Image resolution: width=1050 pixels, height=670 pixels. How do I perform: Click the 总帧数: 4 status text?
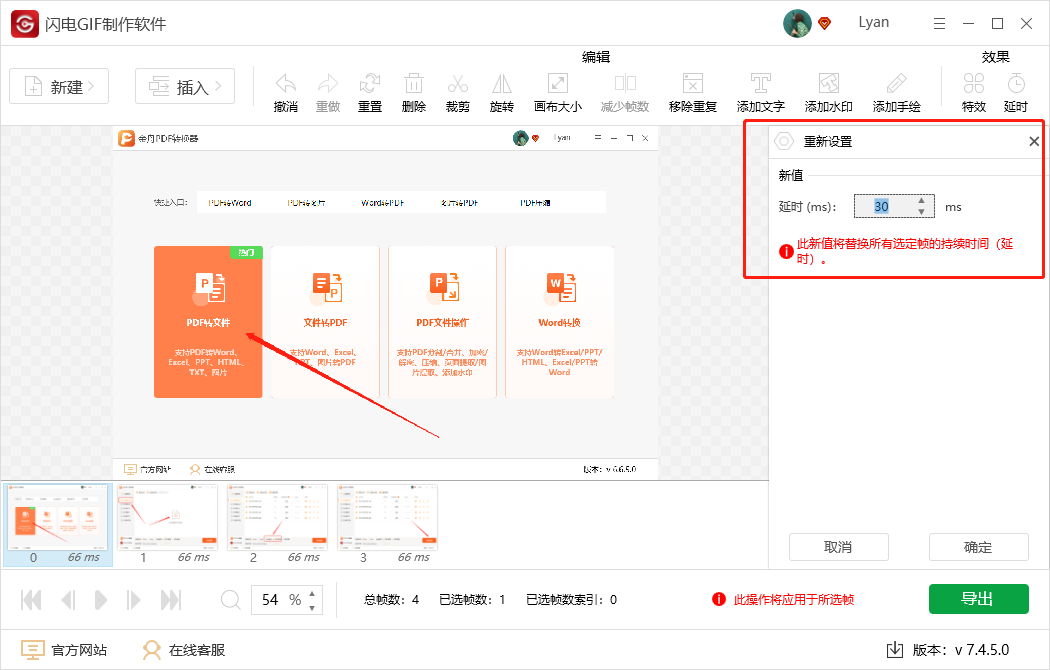coord(391,600)
